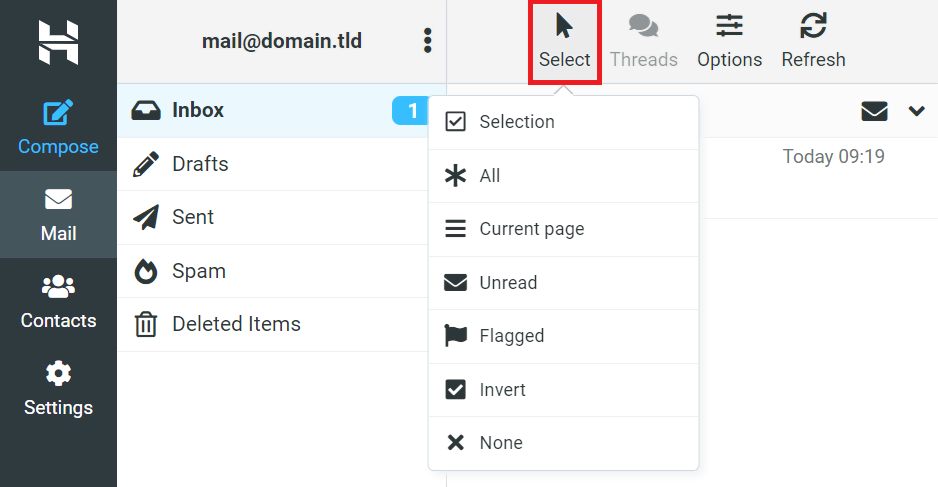938x487 pixels.
Task: Open the Spam folder
Action: 198,271
